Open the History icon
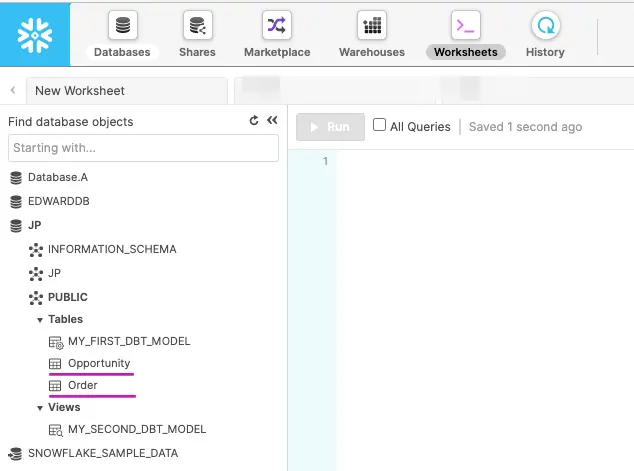The image size is (634, 471). (545, 25)
